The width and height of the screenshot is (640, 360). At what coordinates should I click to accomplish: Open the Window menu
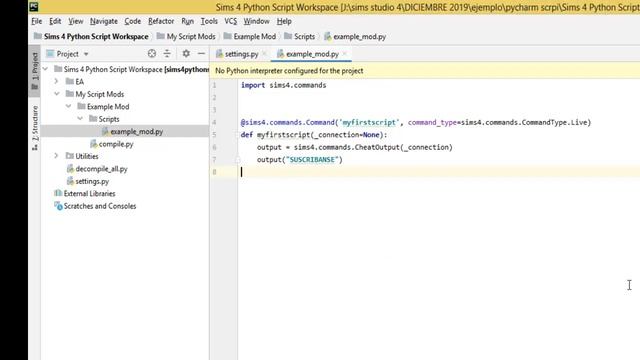click(256, 21)
